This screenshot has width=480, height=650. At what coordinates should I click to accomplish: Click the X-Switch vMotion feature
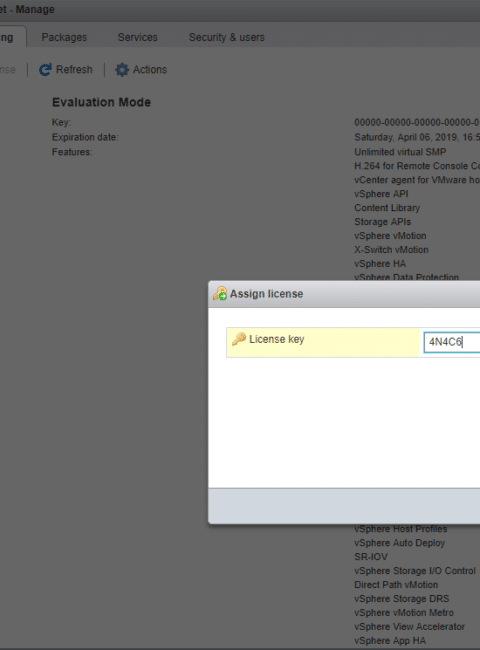click(391, 250)
